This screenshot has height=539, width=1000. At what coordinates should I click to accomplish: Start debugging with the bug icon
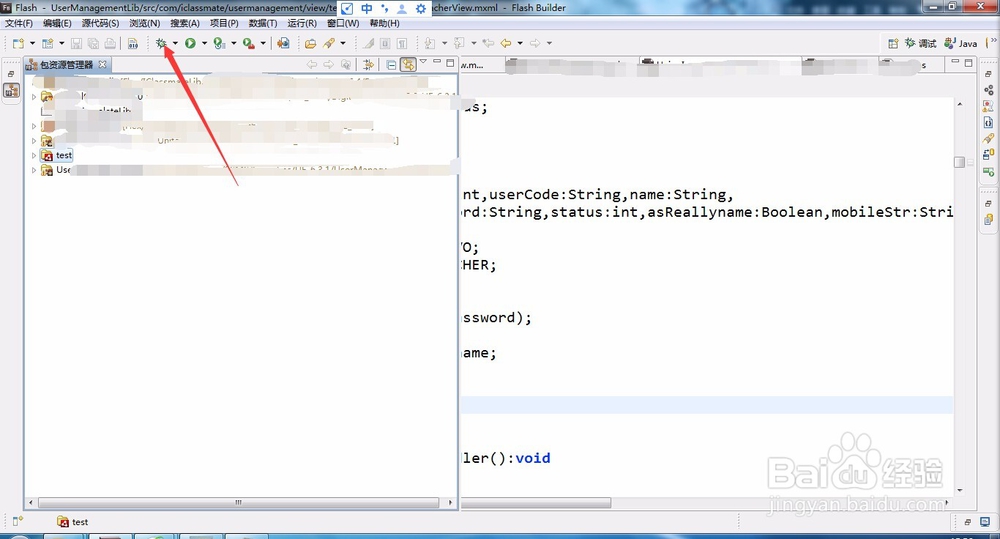pos(161,43)
